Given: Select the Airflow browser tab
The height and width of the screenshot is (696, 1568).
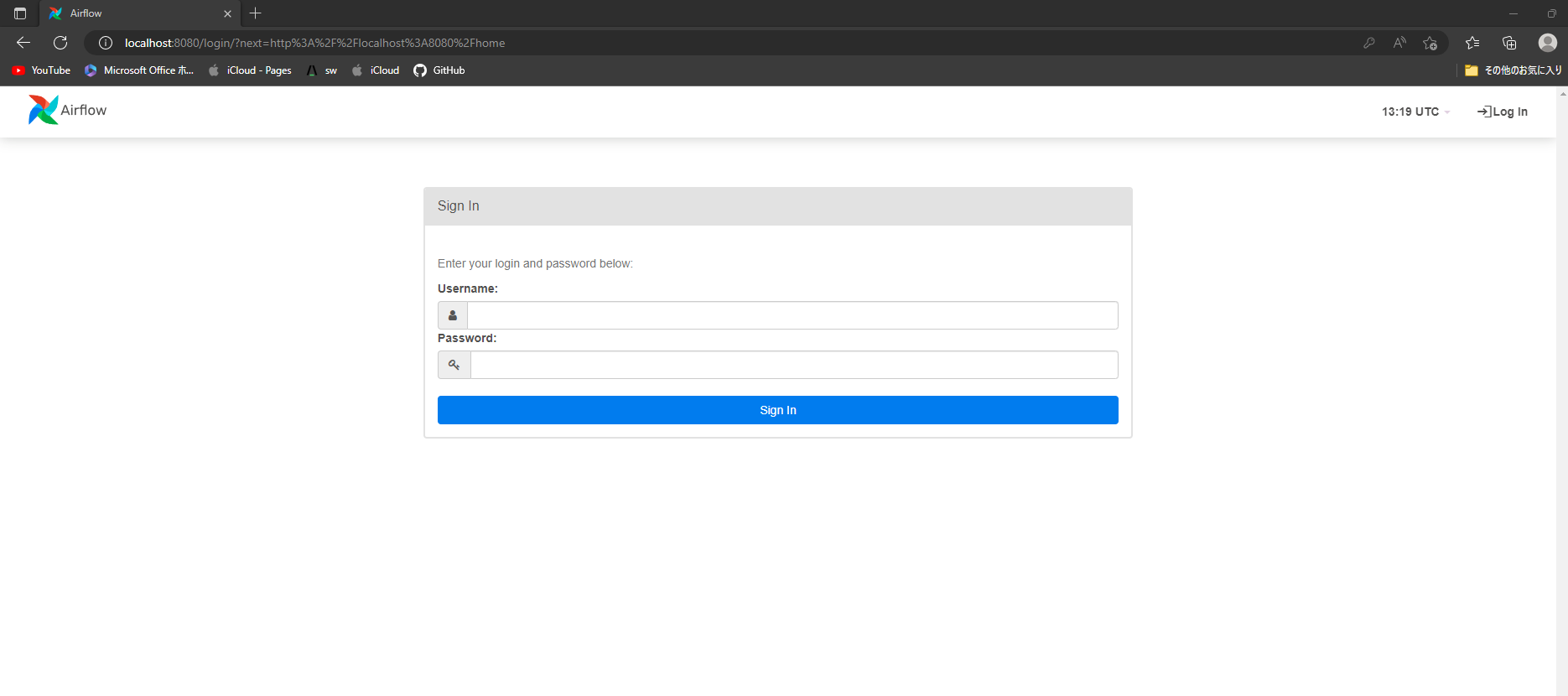Looking at the screenshot, I should click(x=134, y=13).
